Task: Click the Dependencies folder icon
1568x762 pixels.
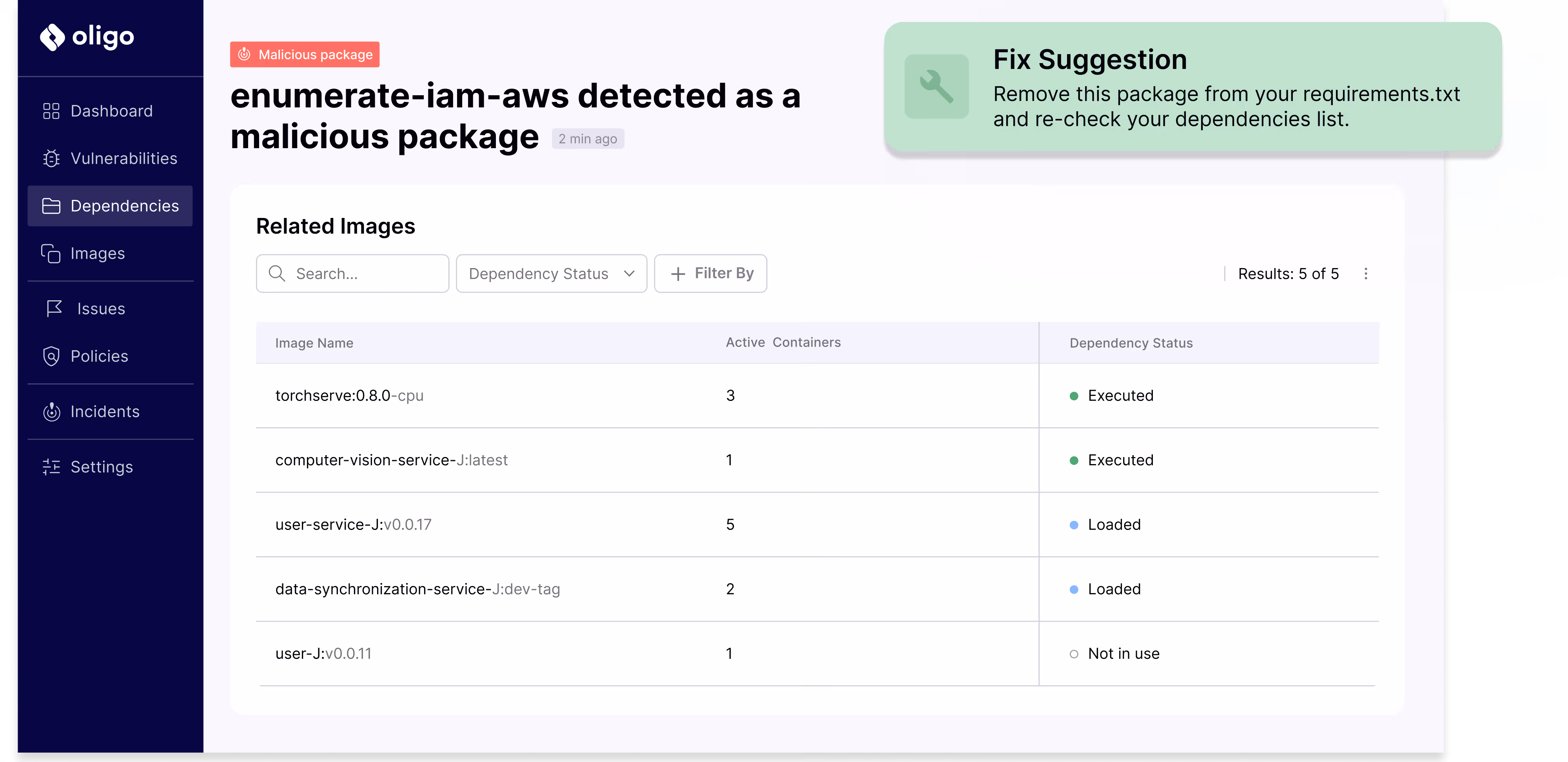Action: [x=51, y=206]
